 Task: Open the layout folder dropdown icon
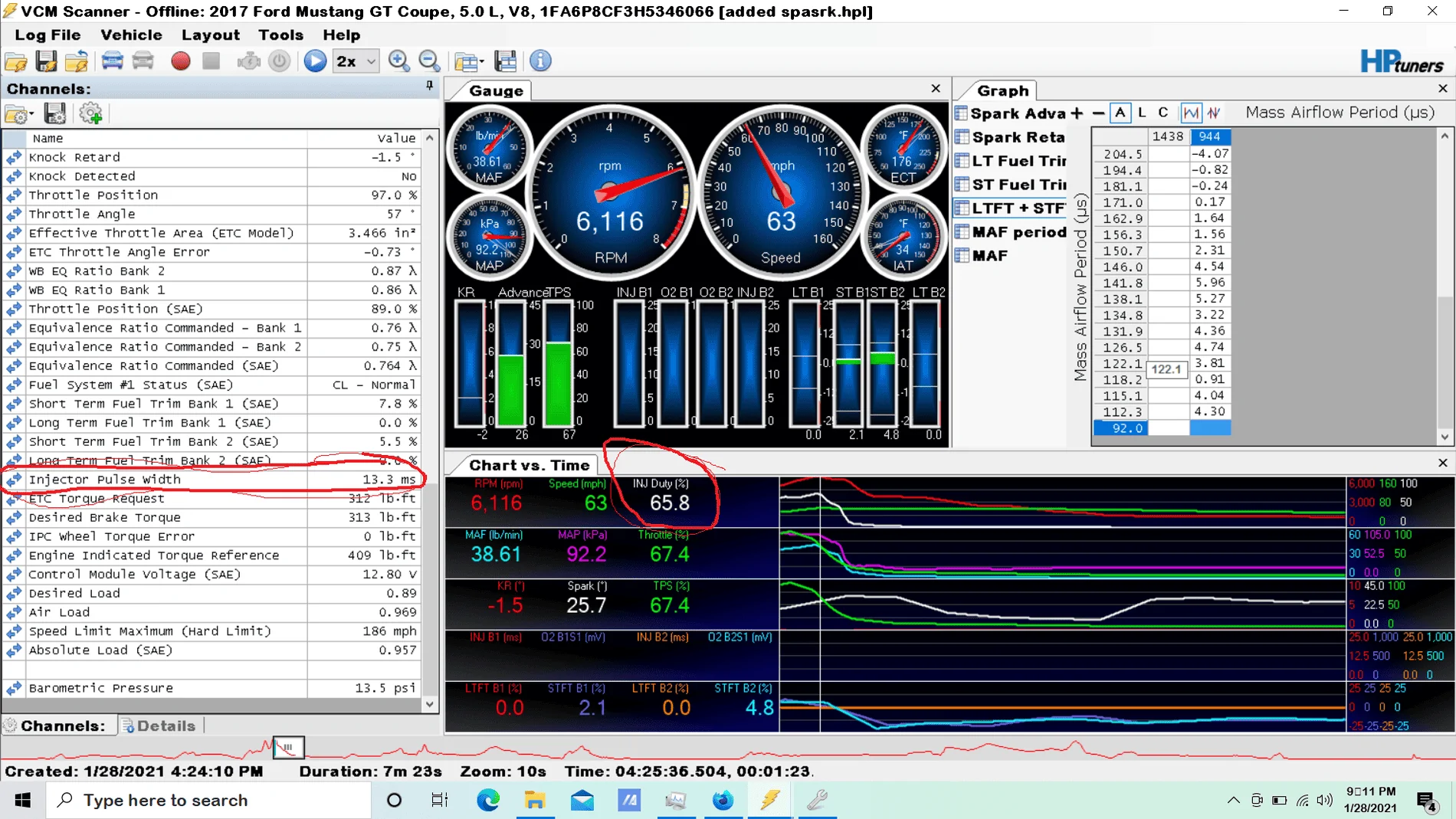pyautogui.click(x=469, y=61)
